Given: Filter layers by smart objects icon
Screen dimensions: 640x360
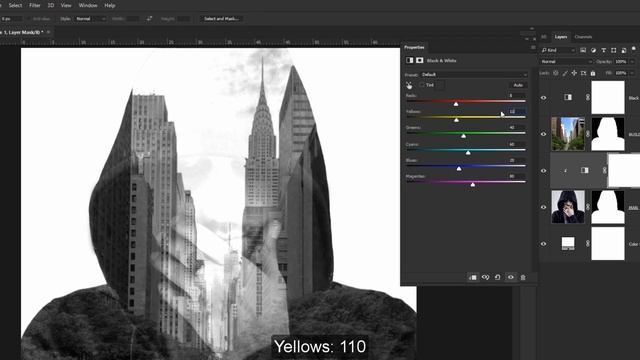Looking at the screenshot, I should (624, 50).
